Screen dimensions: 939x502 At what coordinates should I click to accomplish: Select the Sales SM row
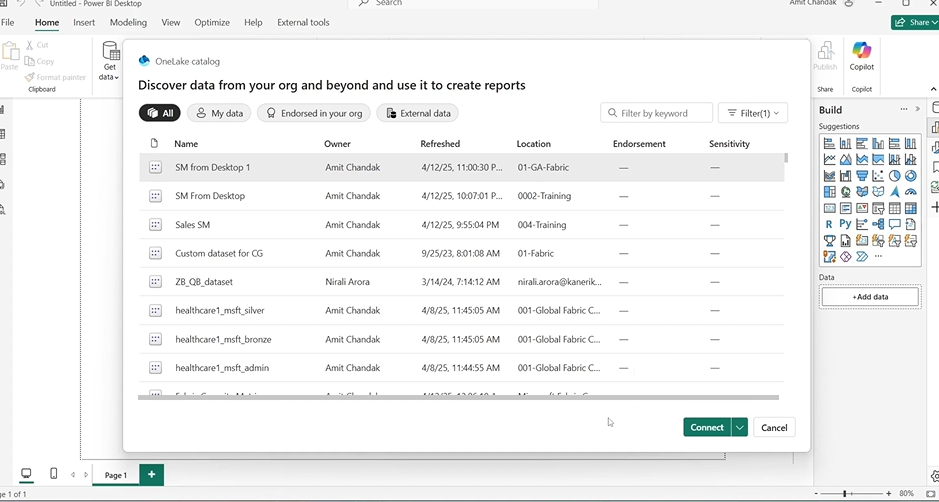[462, 225]
